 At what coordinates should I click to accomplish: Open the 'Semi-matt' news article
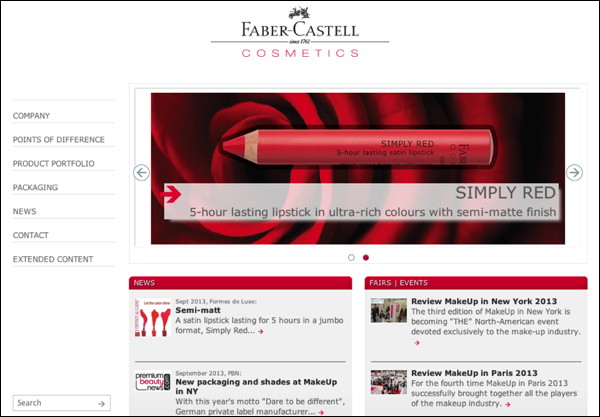[198, 310]
